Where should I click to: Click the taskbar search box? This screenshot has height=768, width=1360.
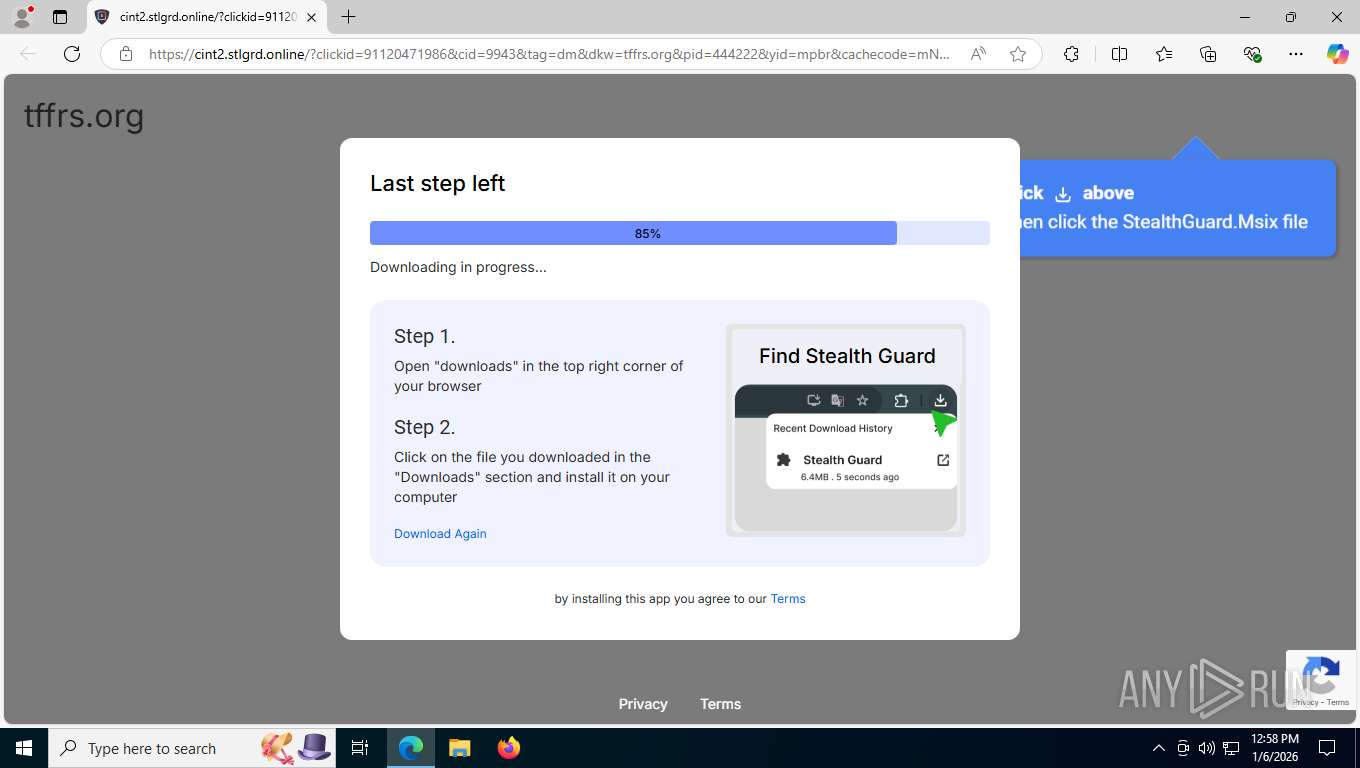tap(192, 748)
